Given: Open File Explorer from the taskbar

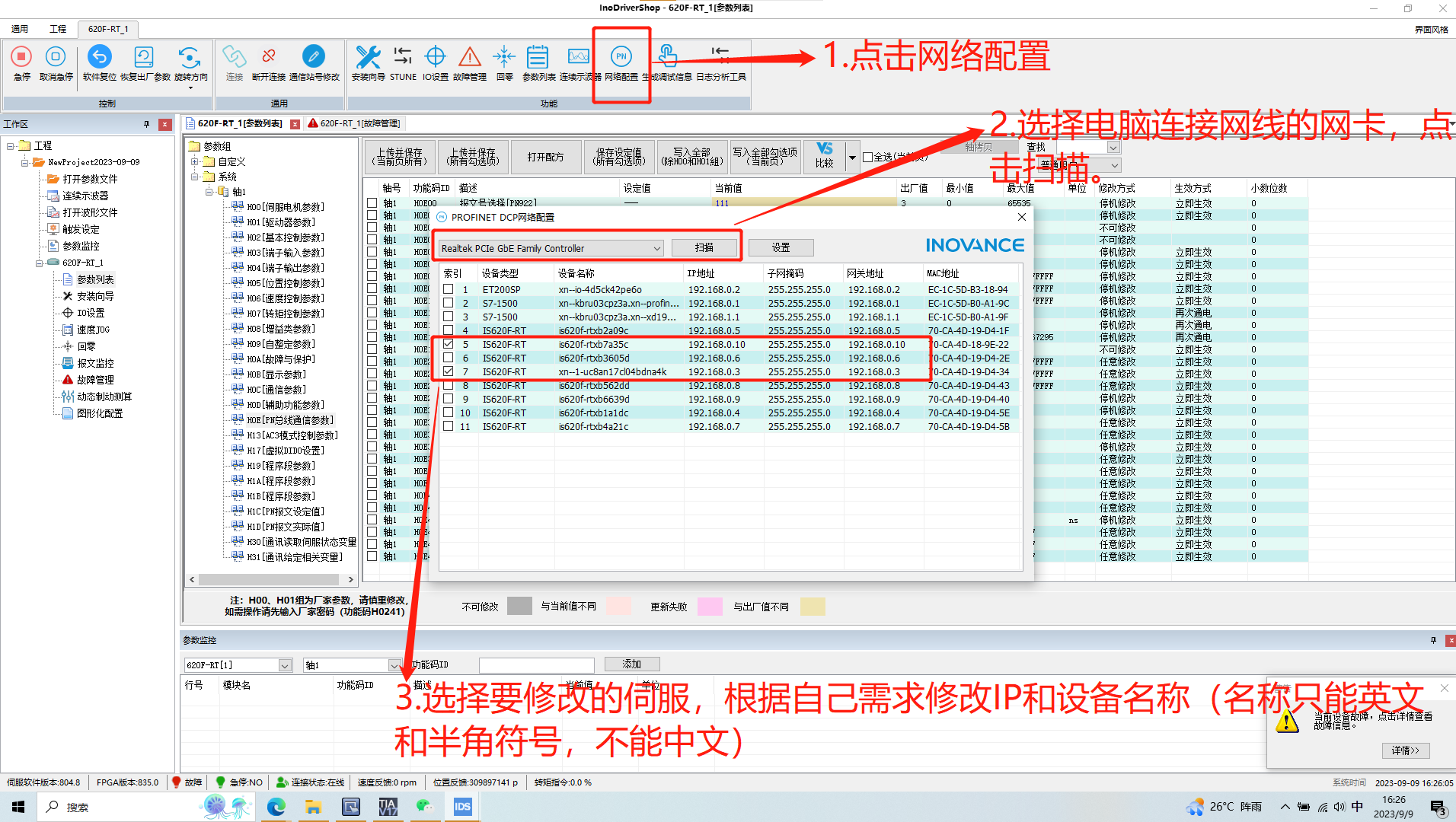Looking at the screenshot, I should click(x=313, y=807).
